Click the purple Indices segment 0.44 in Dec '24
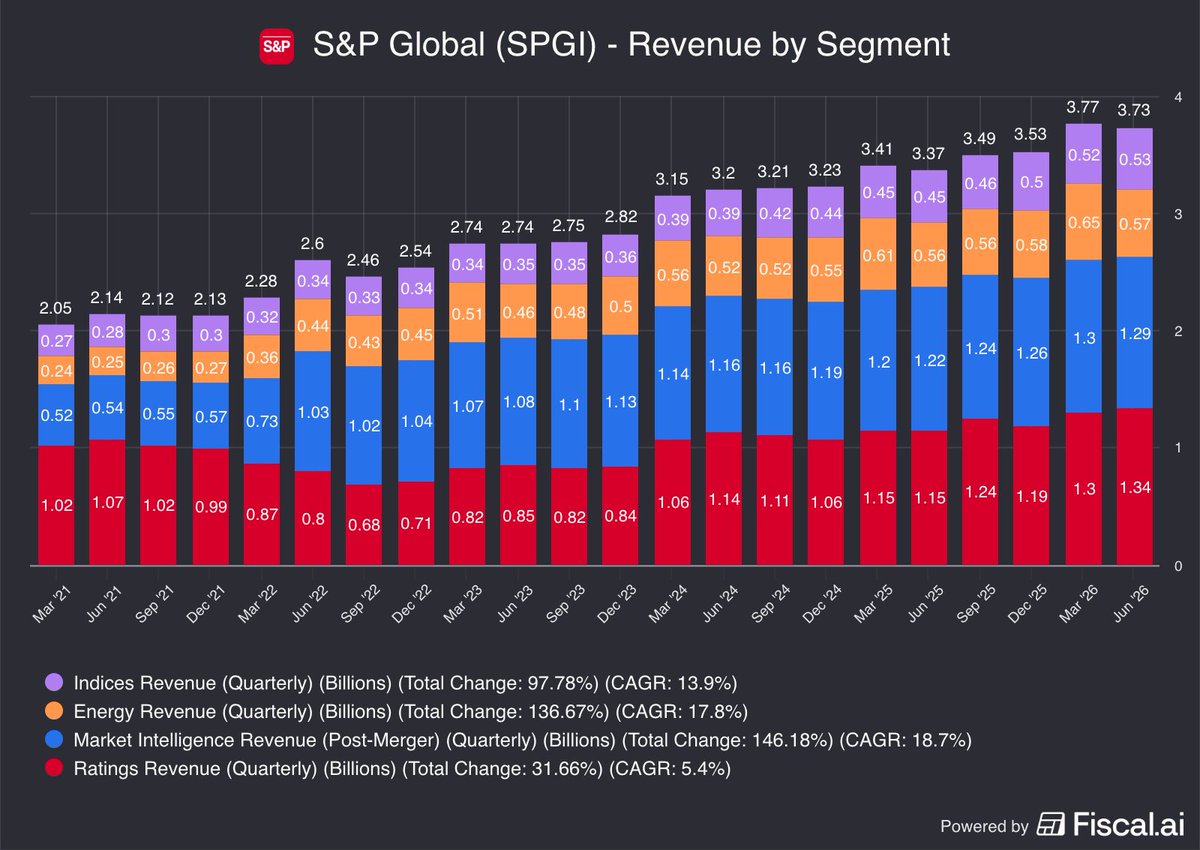 coord(826,212)
